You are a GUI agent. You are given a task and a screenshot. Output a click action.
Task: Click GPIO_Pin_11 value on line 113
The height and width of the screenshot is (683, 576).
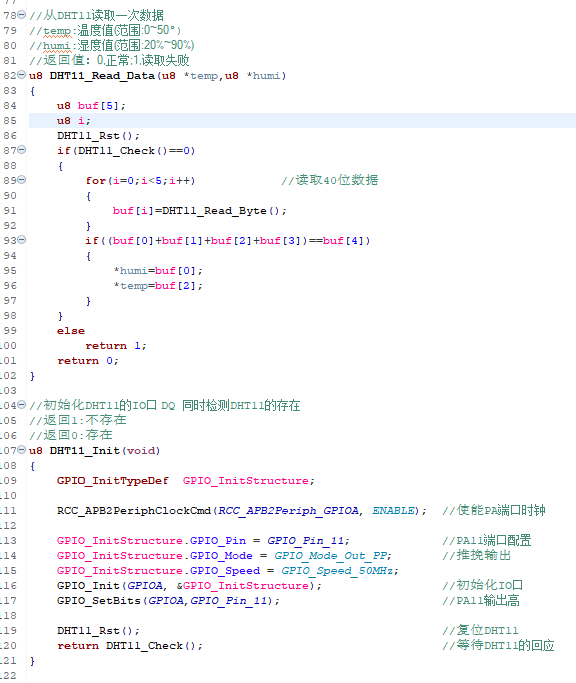coord(305,541)
